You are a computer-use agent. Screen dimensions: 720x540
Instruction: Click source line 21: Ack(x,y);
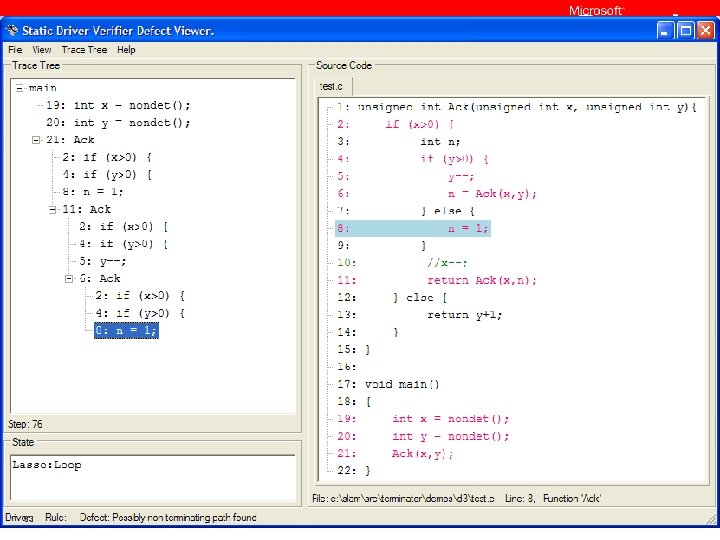395,454
